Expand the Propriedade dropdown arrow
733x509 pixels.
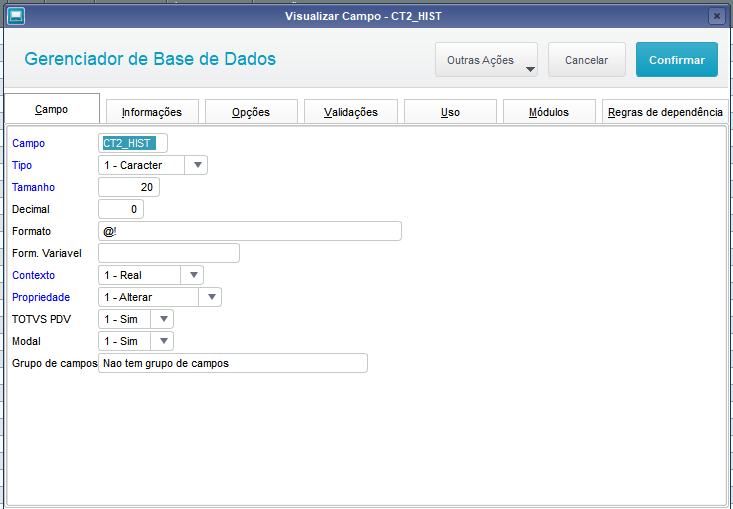(x=211, y=297)
